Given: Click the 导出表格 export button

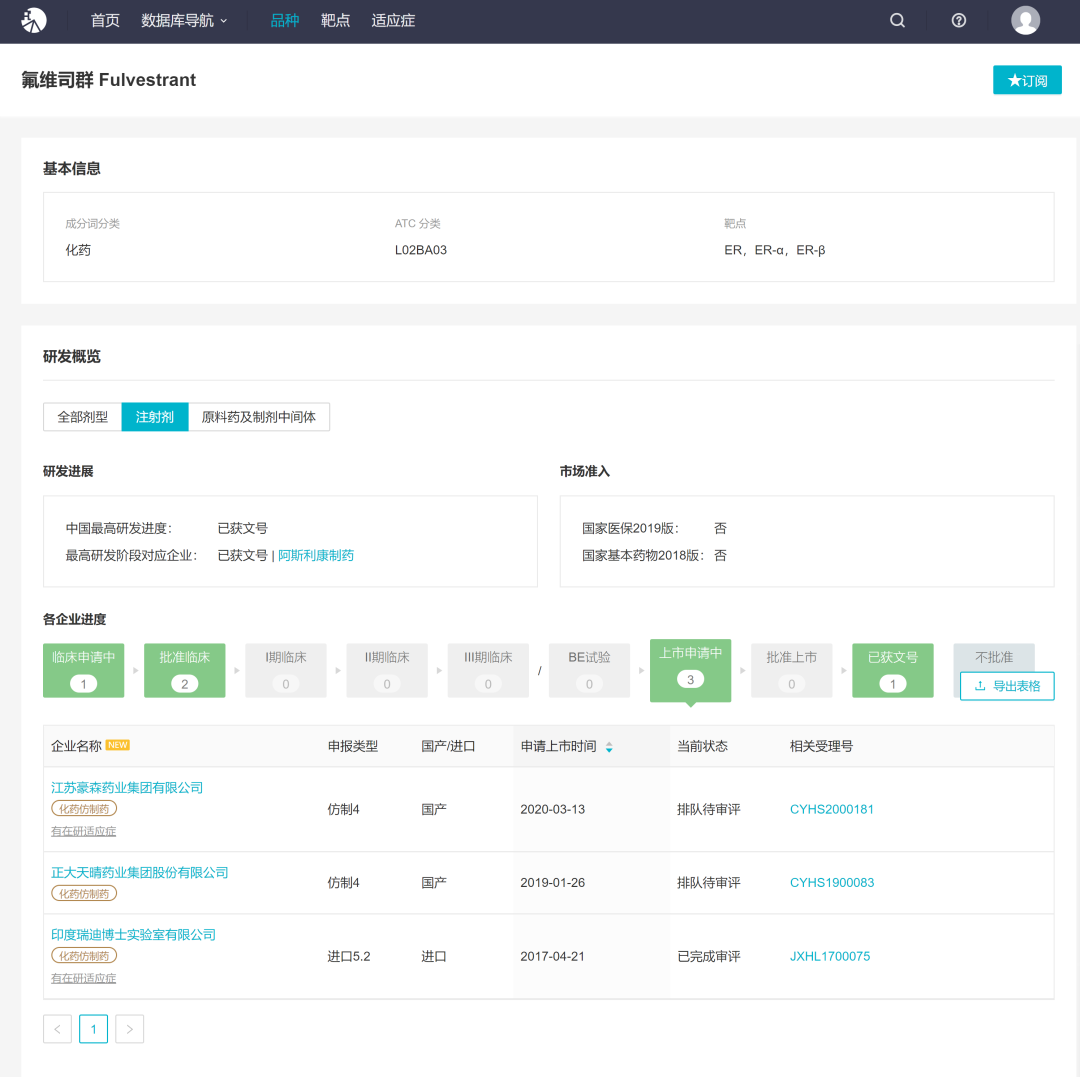Looking at the screenshot, I should (1007, 686).
